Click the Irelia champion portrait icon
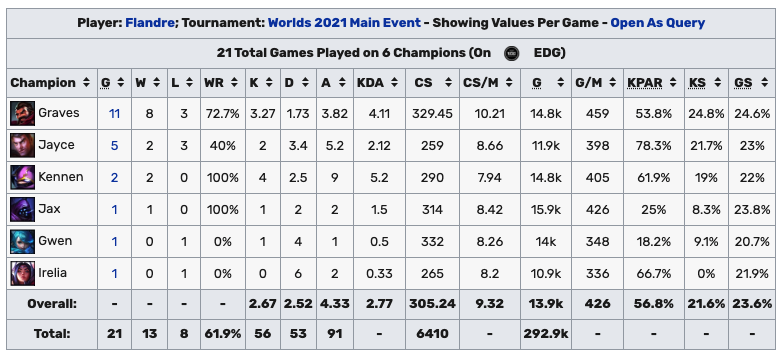 pos(22,273)
